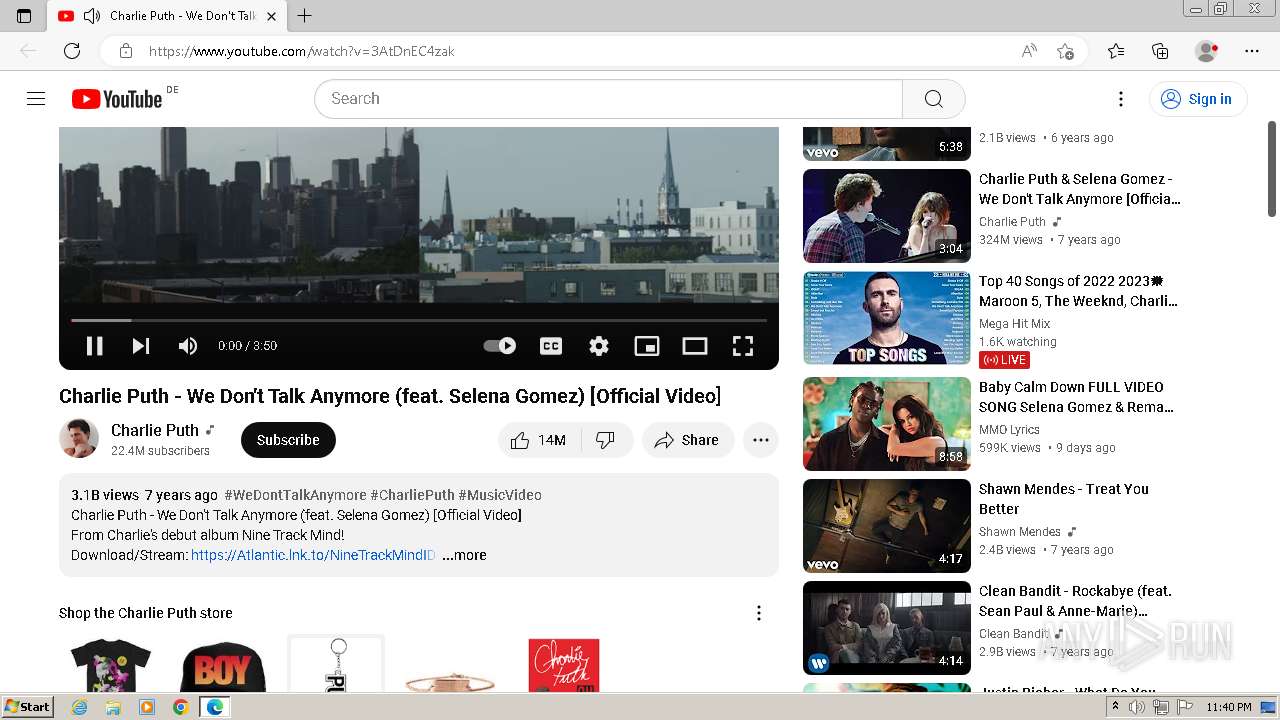Seek on the video progress bar
The width and height of the screenshot is (1280, 720).
[419, 320]
